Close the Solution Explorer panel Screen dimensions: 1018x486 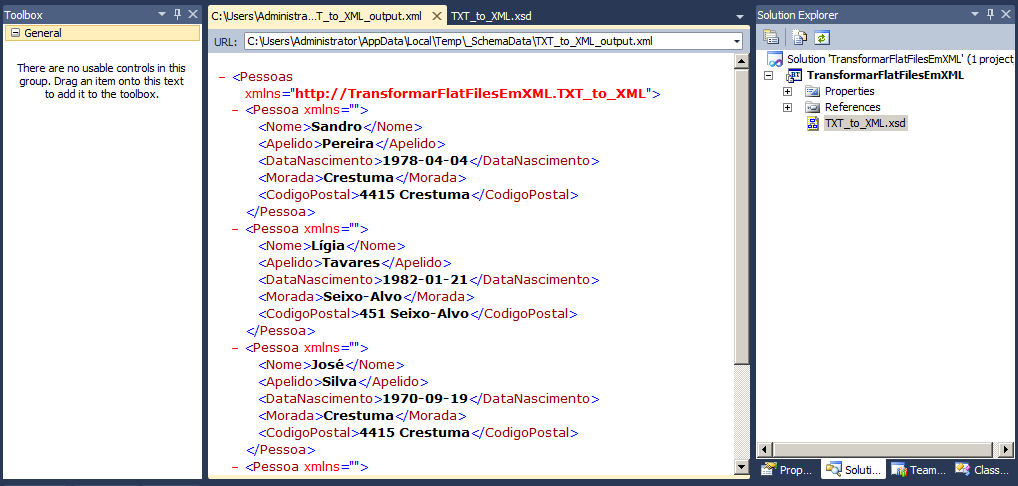coord(1007,14)
